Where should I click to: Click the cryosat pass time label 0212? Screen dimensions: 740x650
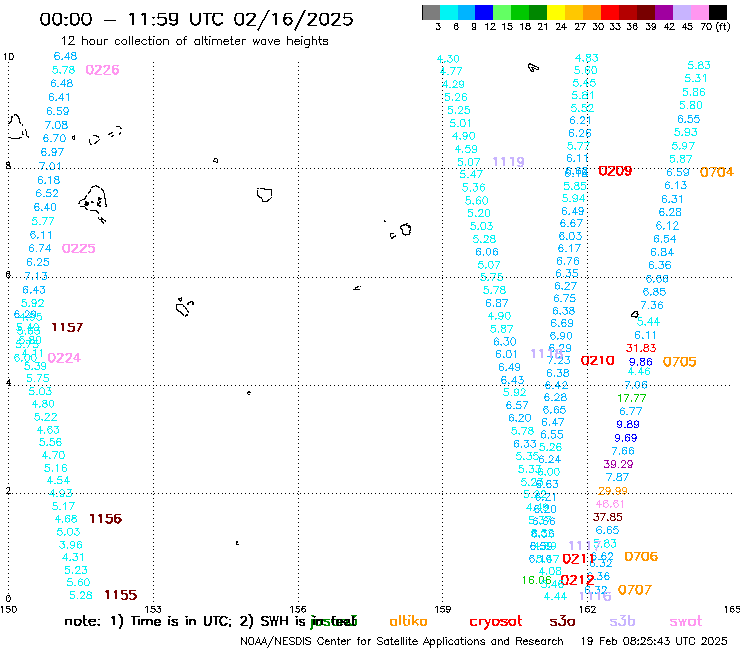click(577, 580)
